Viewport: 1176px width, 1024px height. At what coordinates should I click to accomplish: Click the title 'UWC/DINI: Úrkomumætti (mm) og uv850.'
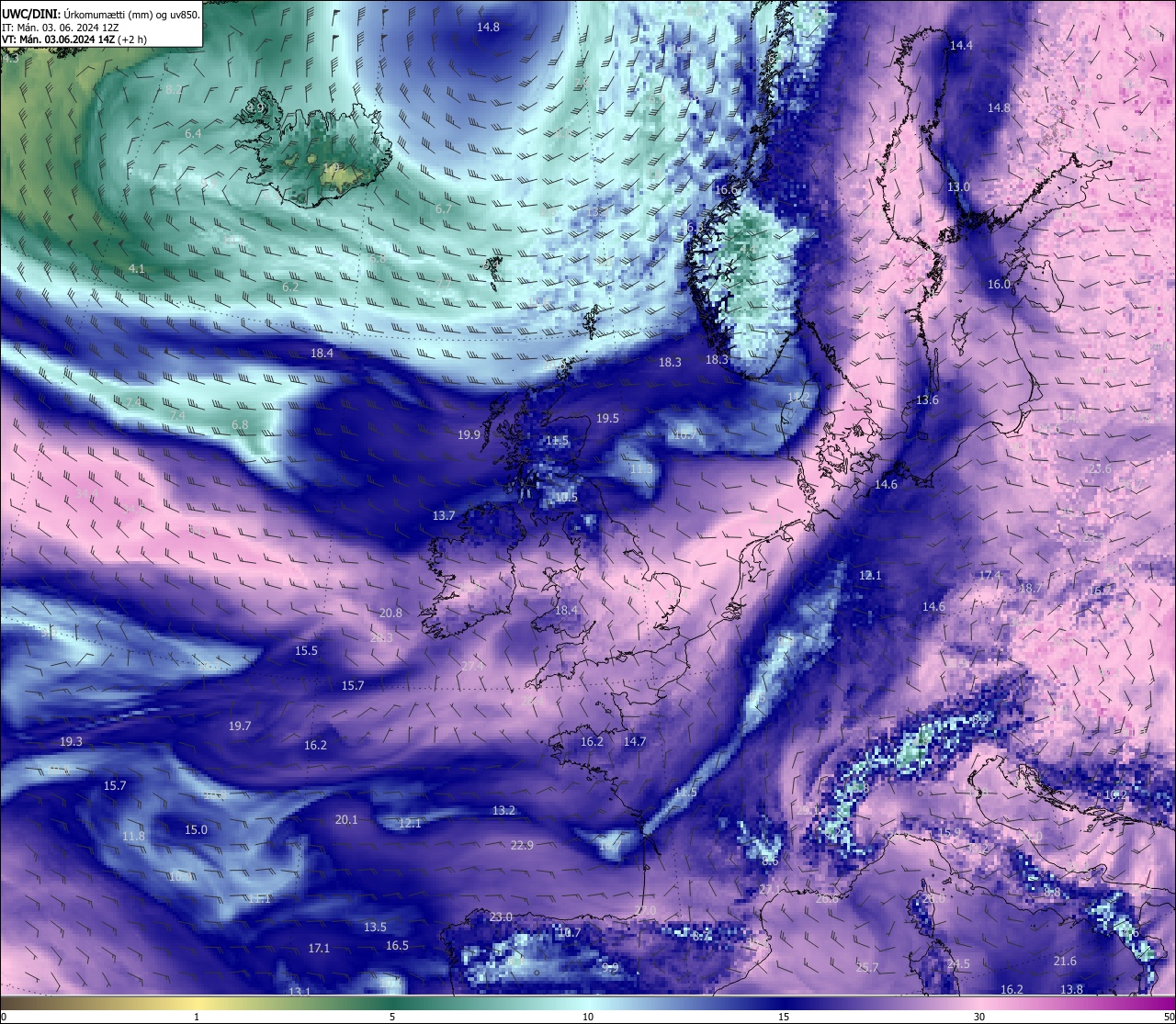[x=100, y=14]
